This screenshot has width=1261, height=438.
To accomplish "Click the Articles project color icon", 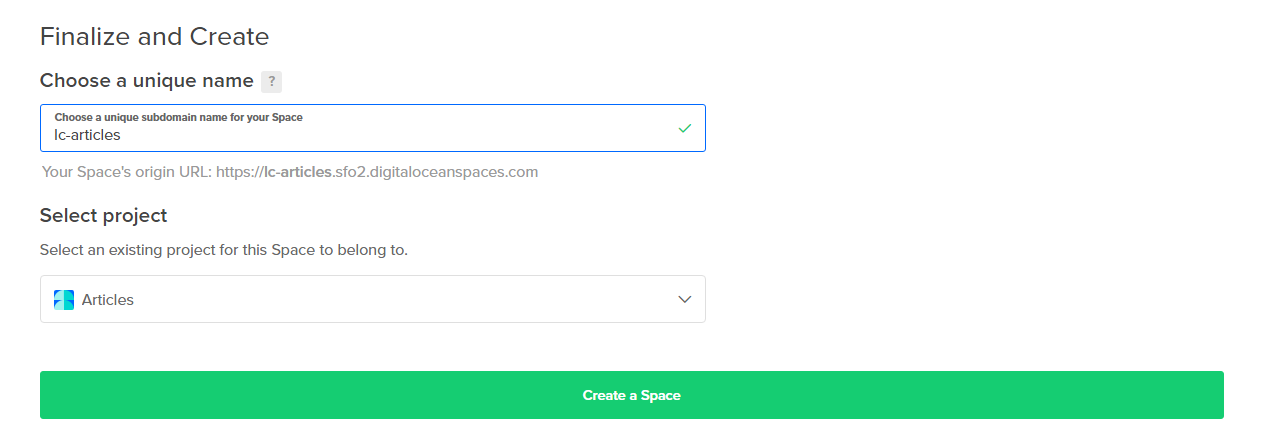I will click(x=64, y=300).
